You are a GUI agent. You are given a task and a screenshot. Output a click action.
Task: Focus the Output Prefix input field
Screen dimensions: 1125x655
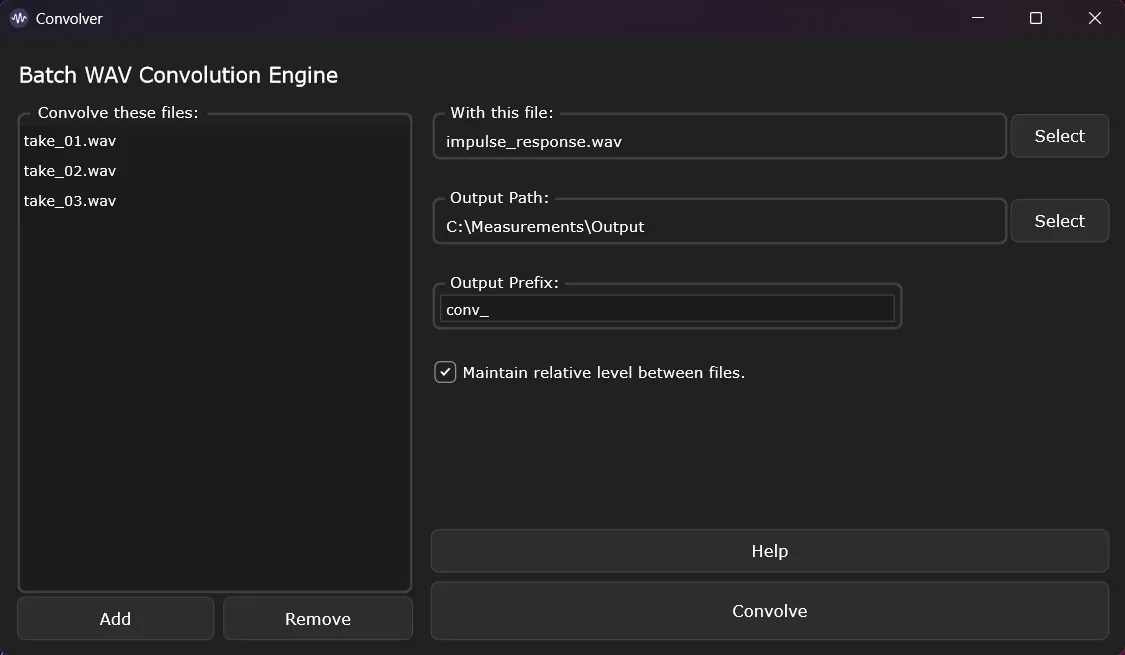point(667,310)
